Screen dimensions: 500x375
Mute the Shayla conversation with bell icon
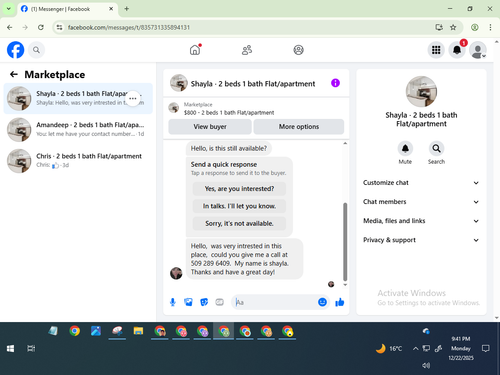405,148
